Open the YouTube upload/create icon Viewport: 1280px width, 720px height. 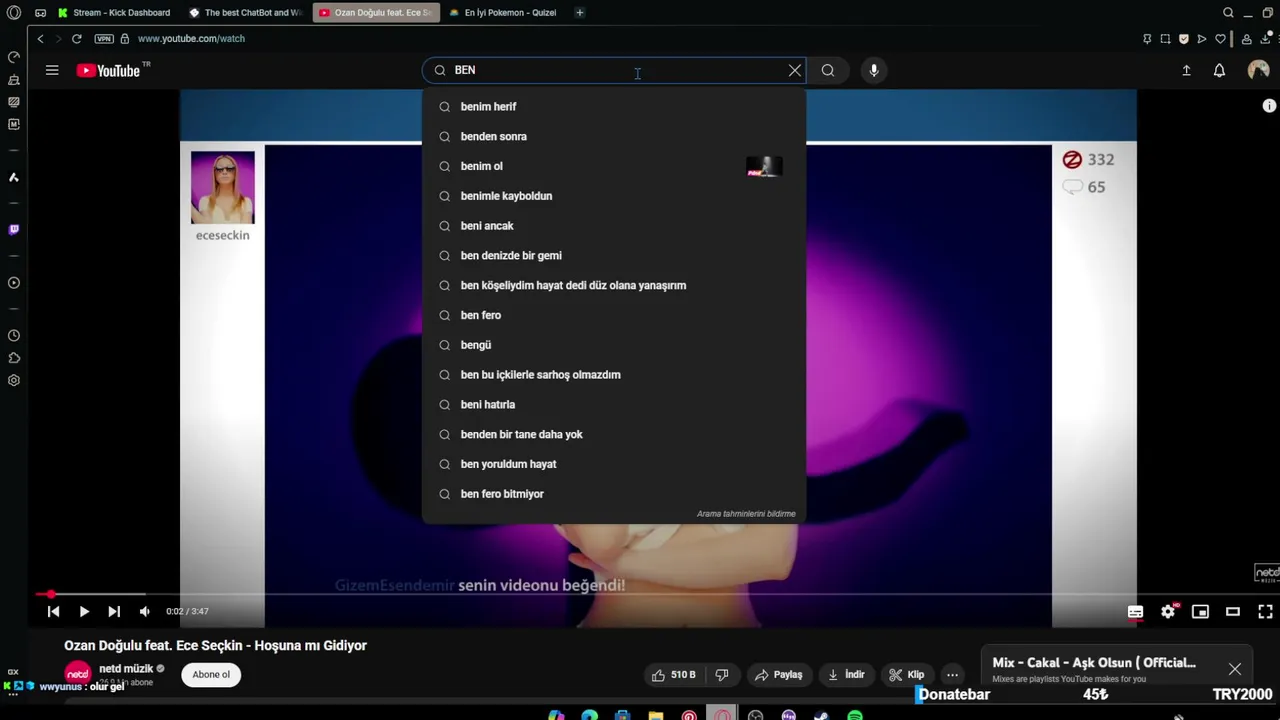pos(1186,70)
